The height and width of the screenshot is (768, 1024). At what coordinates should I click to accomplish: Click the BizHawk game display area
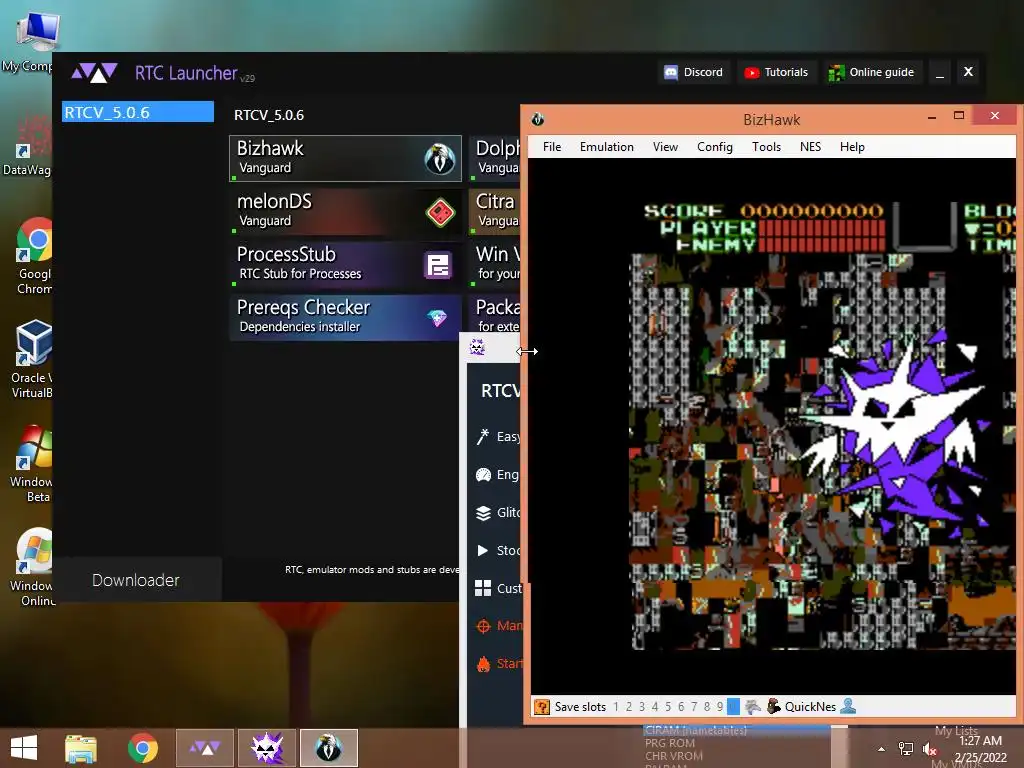(x=772, y=426)
